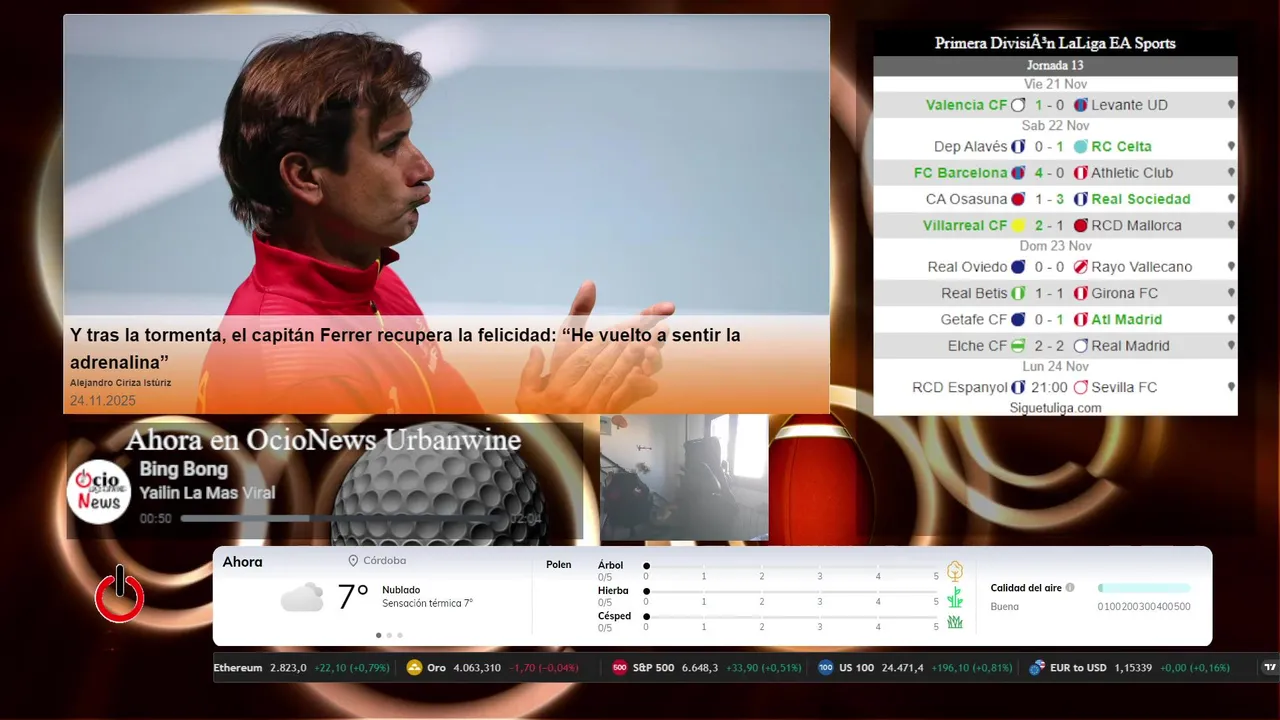The width and height of the screenshot is (1280, 720).
Task: Click the 'Real Madrid' team name
Action: click(x=1131, y=346)
